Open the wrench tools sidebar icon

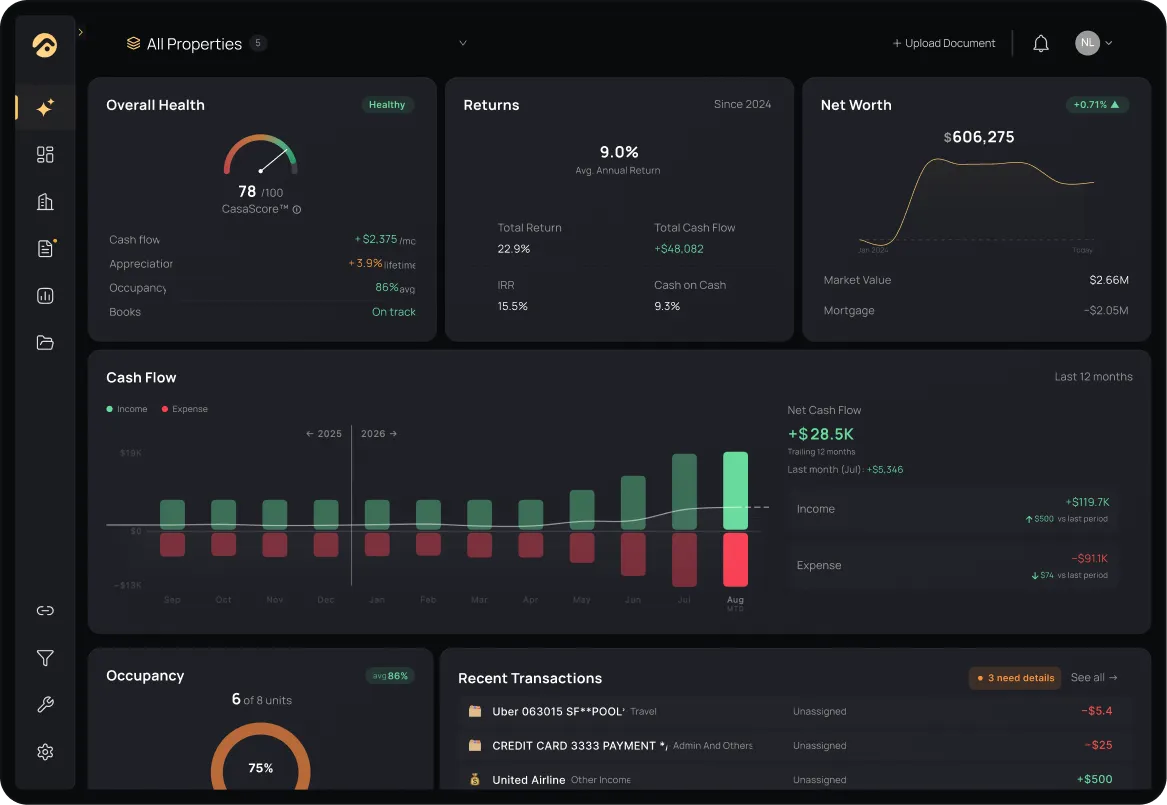click(45, 705)
